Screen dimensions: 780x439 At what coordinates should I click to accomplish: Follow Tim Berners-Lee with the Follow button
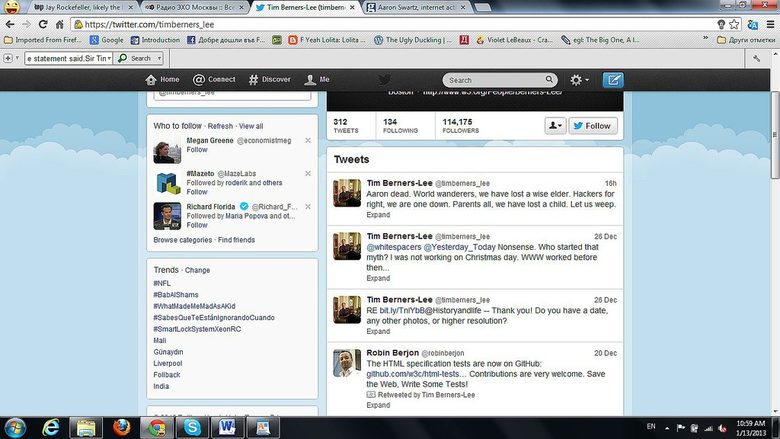point(593,126)
